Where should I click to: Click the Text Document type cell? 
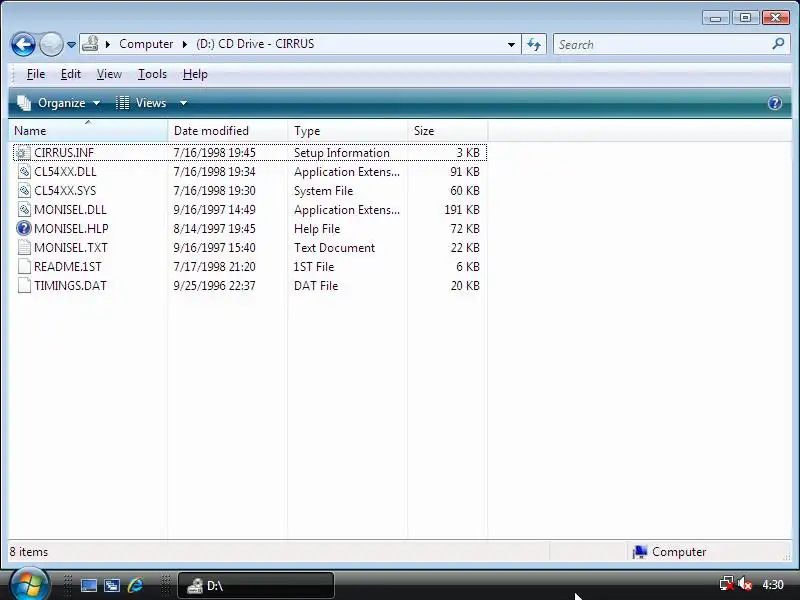[334, 247]
